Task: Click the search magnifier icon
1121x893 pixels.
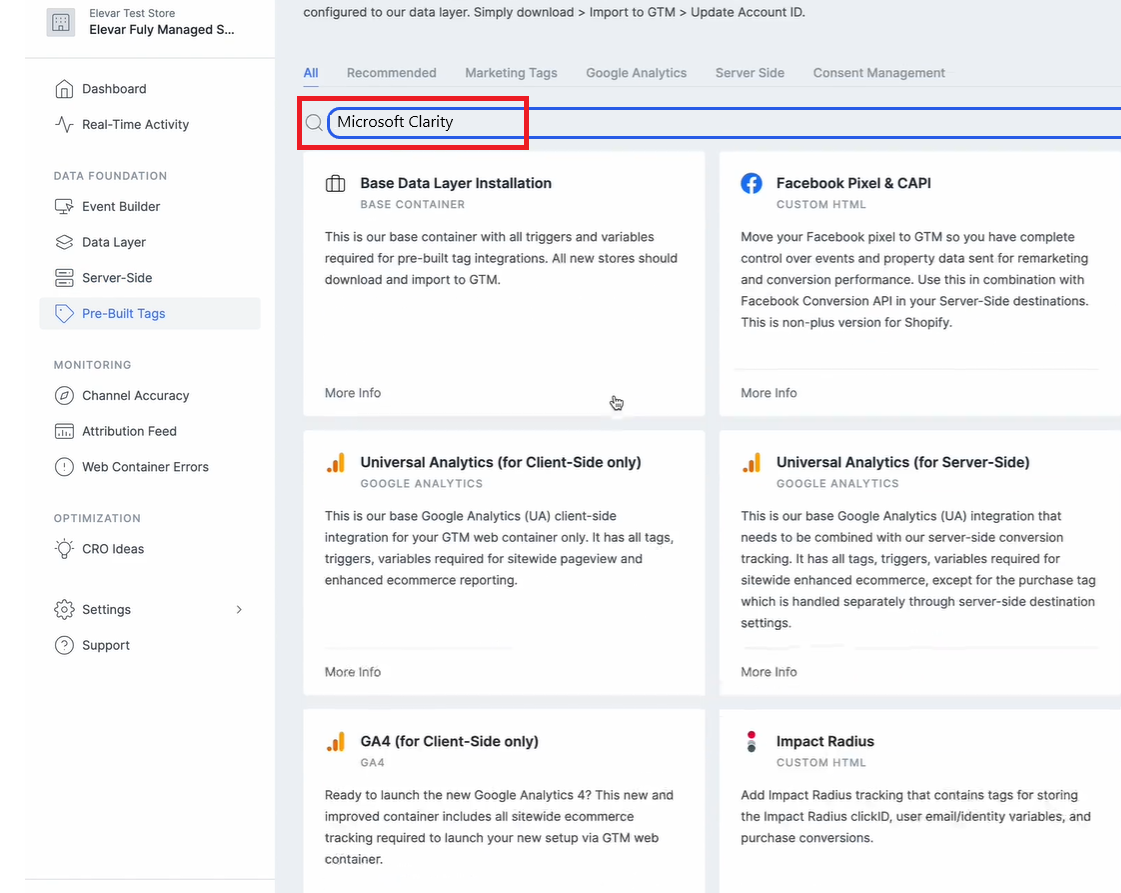Action: [x=314, y=122]
